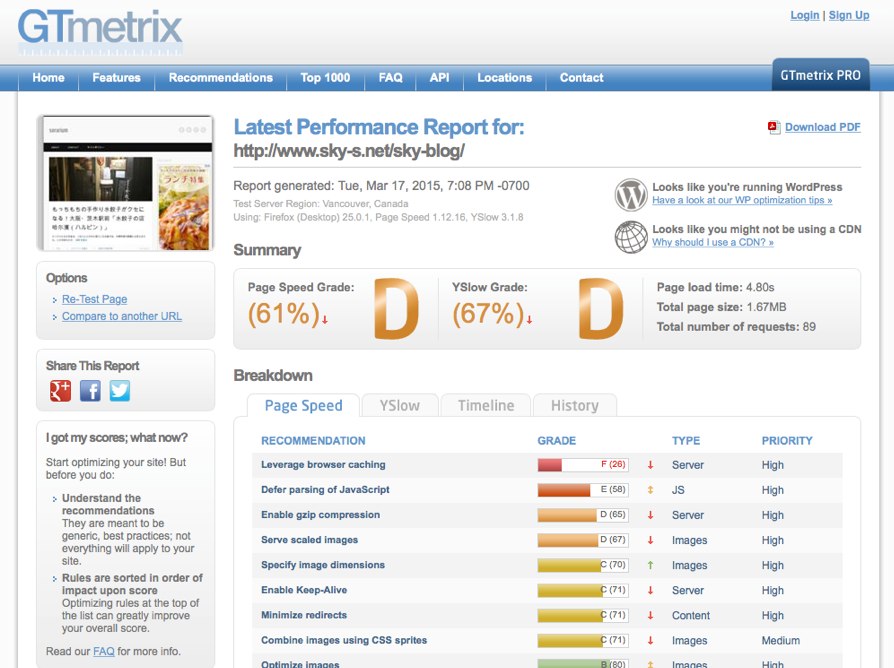Expand the Optimize images recommendation
This screenshot has height=668, width=894.
pos(300,664)
